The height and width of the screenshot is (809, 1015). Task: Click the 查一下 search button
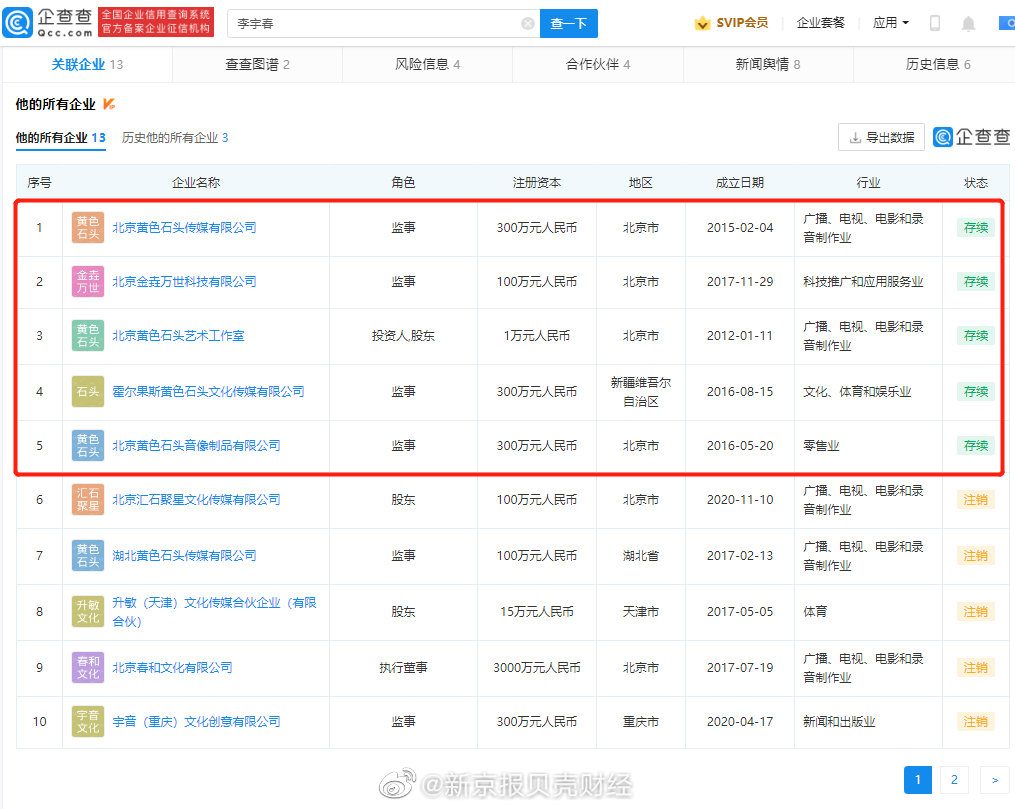tap(568, 24)
